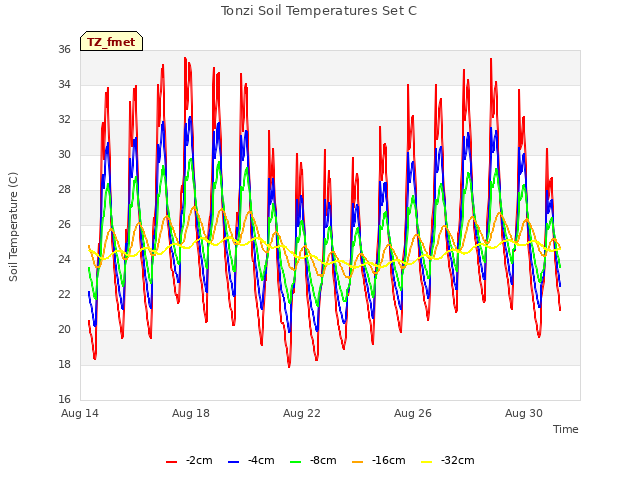Select the chart title Tonzi Soil Temperatures Set C
The width and height of the screenshot is (640, 480).
[319, 11]
